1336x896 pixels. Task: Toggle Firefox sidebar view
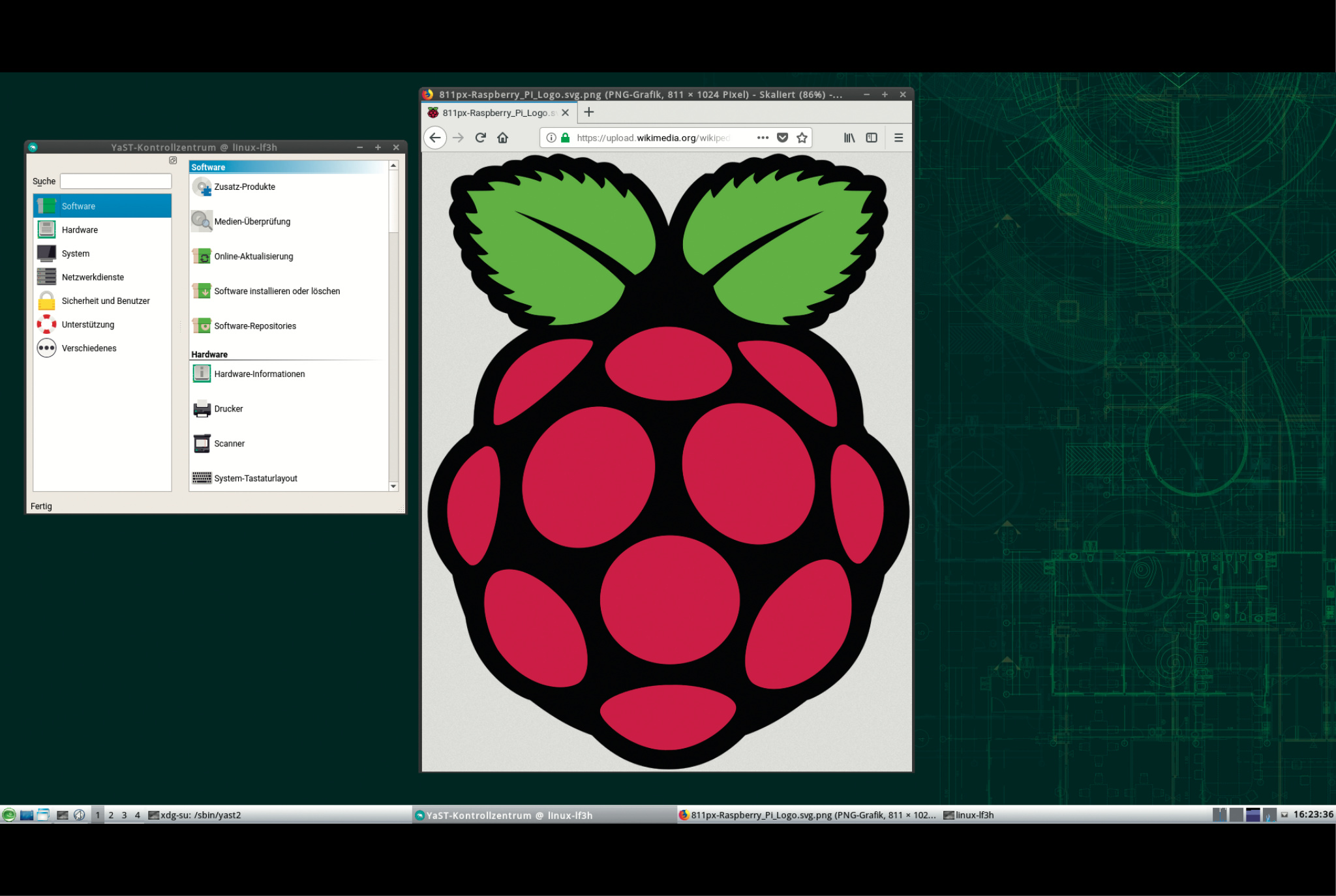[872, 138]
